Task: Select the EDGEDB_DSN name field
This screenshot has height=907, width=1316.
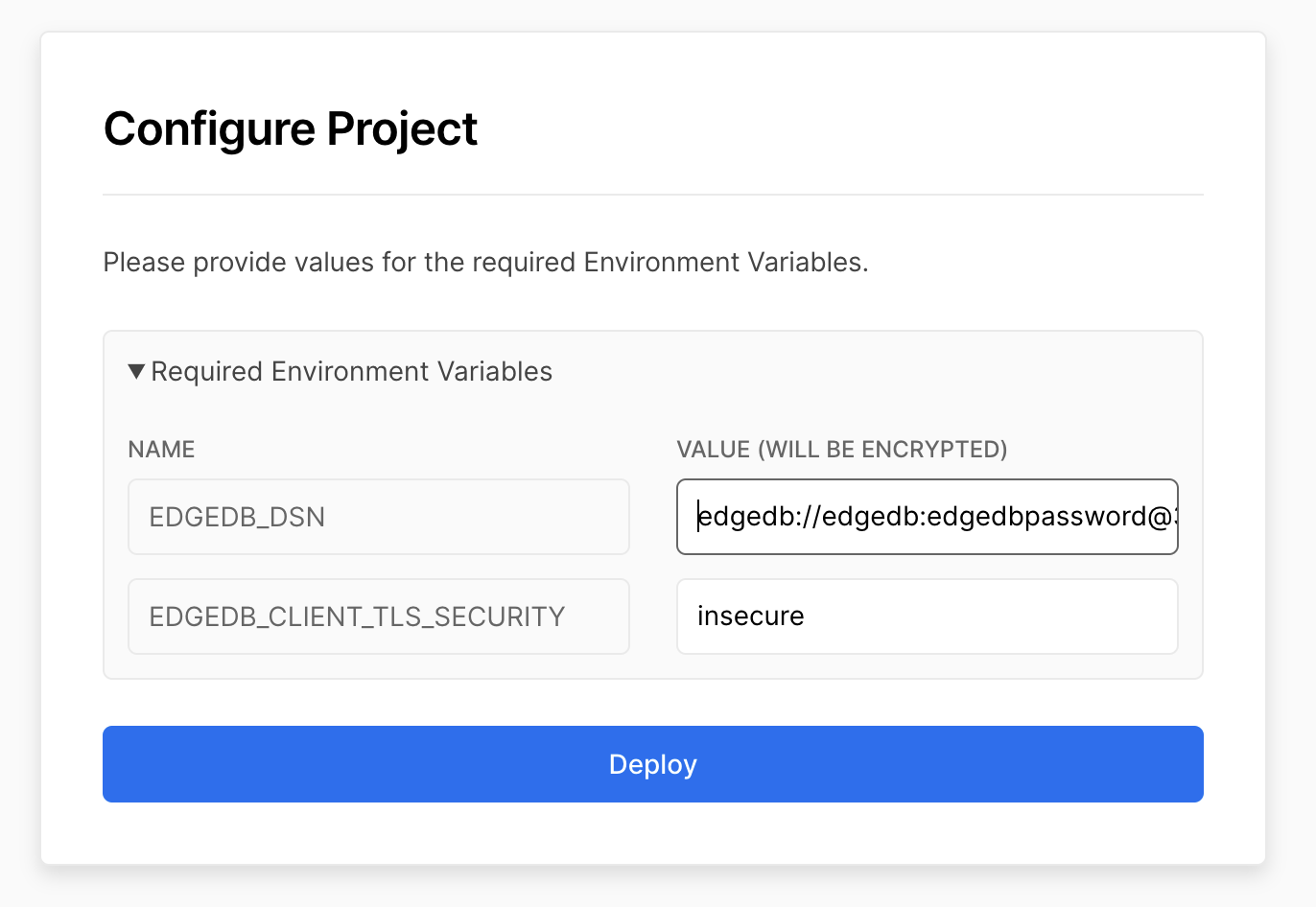Action: tap(379, 517)
